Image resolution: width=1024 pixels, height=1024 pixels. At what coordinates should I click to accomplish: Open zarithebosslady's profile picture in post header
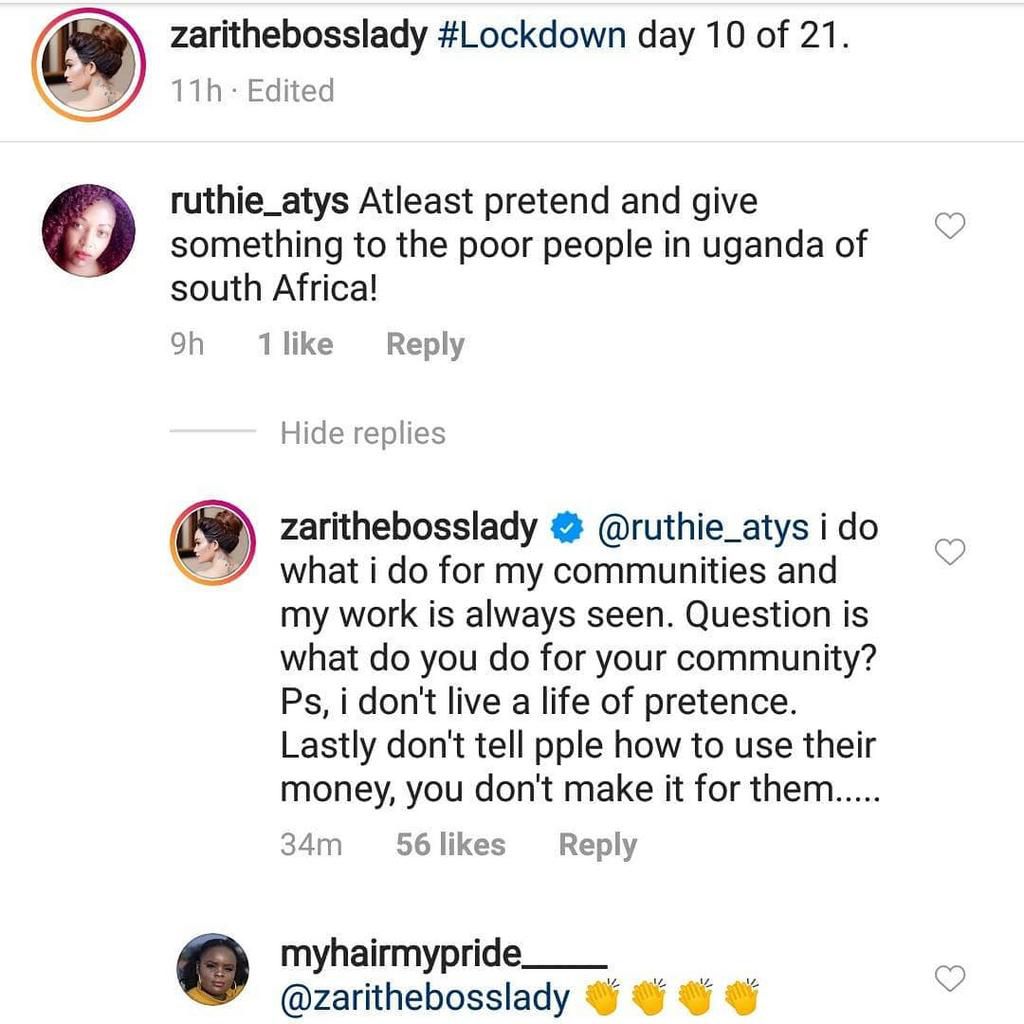[x=89, y=65]
